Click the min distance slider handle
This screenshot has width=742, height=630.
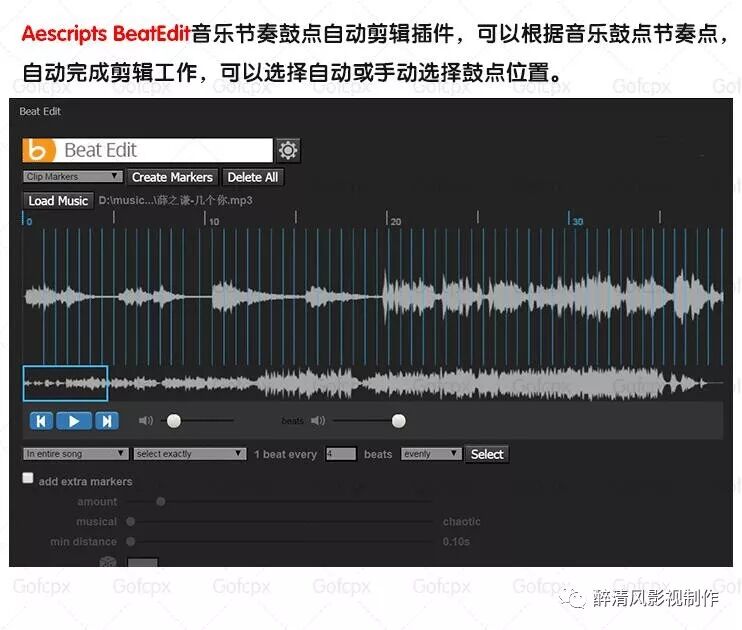pos(131,541)
